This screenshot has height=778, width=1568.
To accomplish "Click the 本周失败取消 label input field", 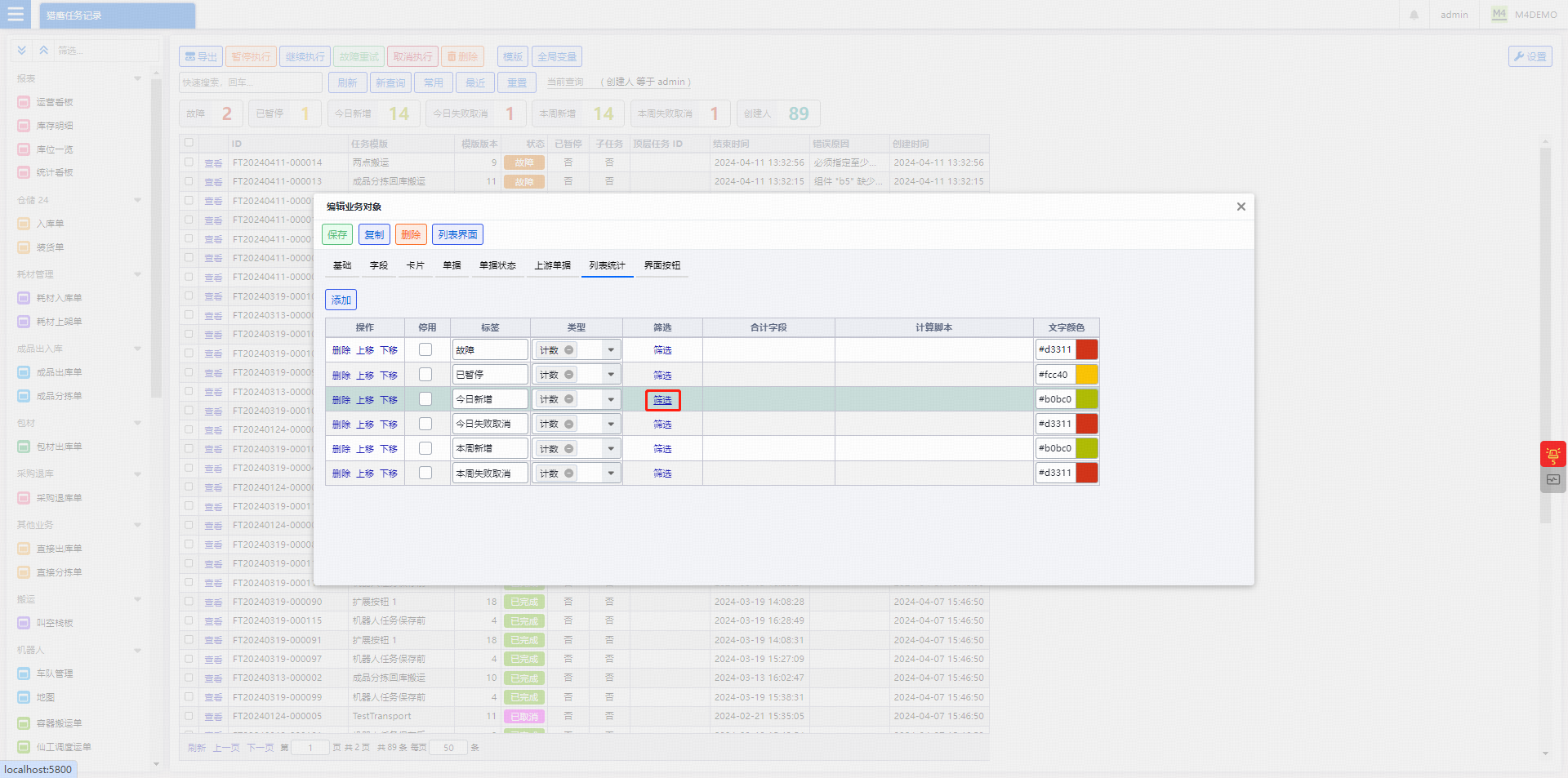I will (490, 473).
